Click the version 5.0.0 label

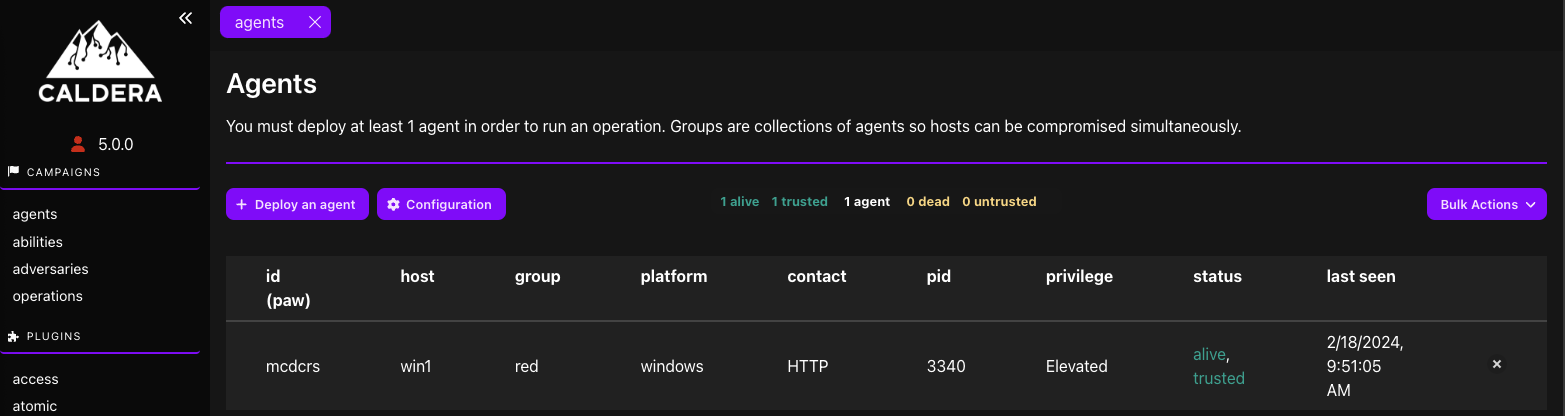click(116, 144)
